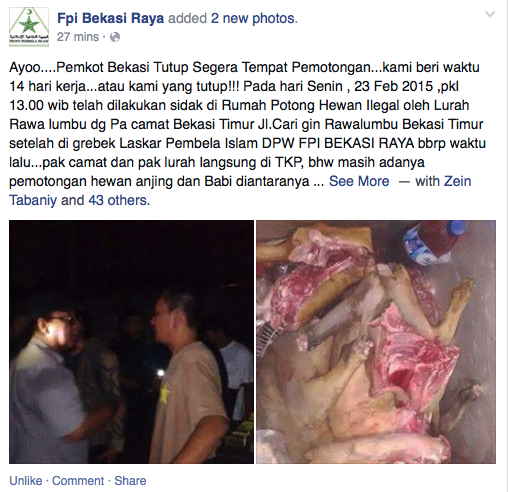Show the "43 others" tagged list
The image size is (508, 492).
[x=118, y=200]
